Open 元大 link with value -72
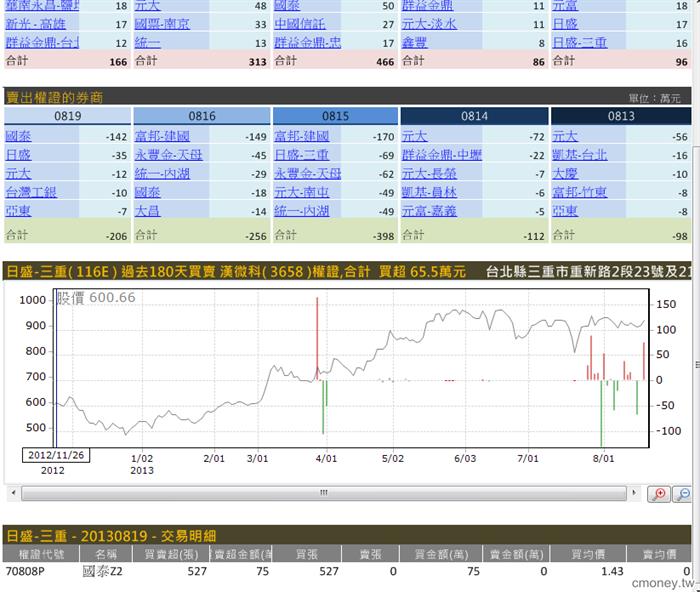Viewport: 700px width, 592px height. click(414, 136)
